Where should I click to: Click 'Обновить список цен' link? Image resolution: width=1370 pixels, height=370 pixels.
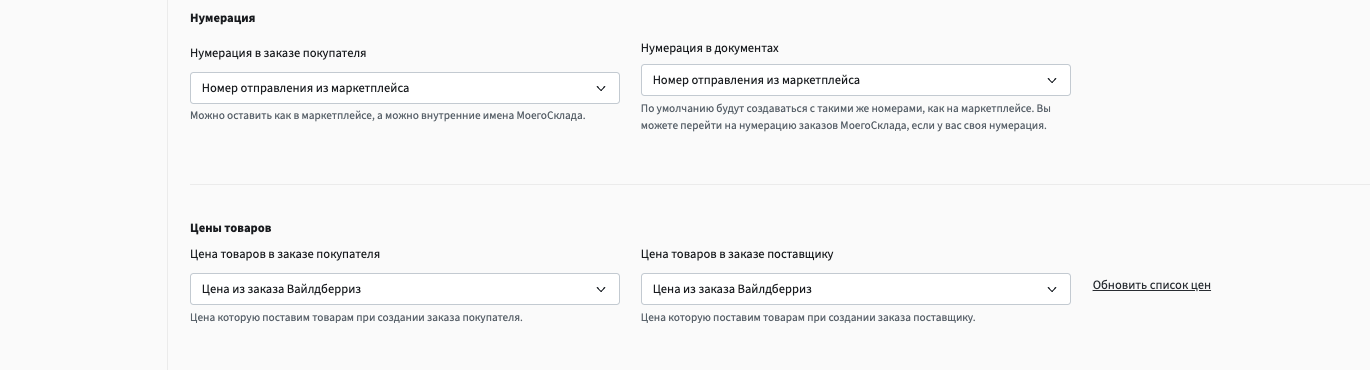tap(1152, 285)
